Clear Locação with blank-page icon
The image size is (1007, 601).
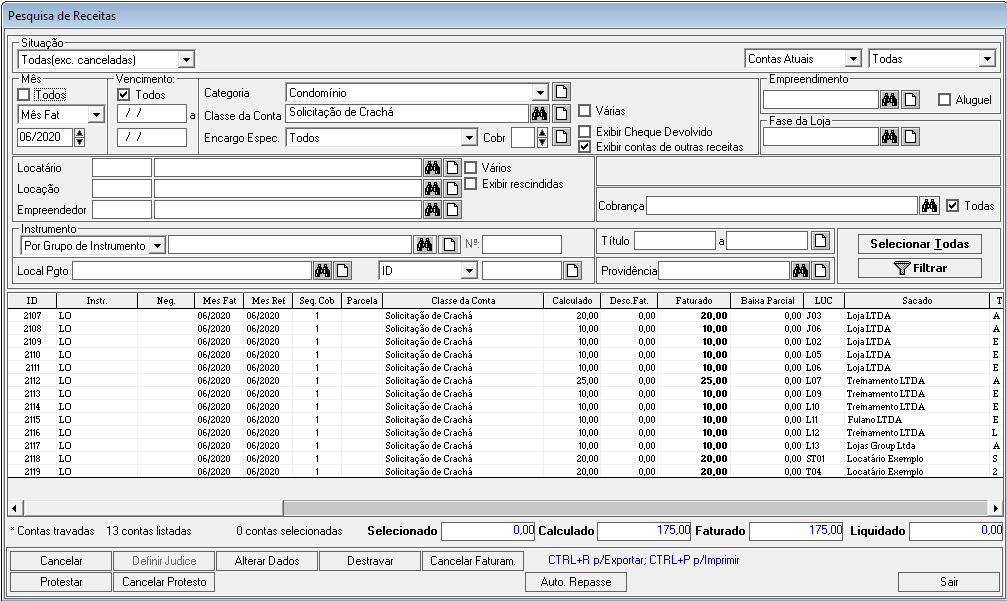[x=453, y=189]
